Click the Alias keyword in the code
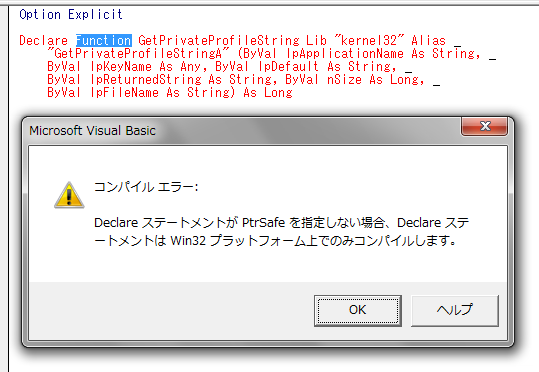539x372 pixels. [428, 41]
